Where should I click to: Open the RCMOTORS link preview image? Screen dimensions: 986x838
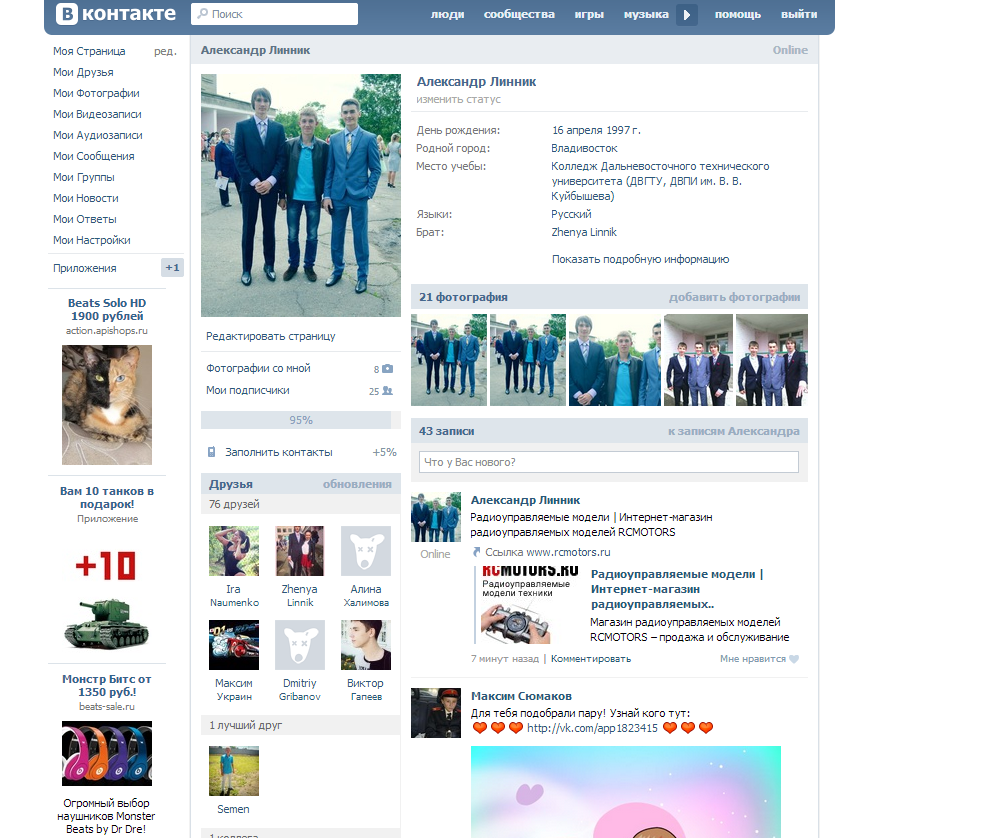coord(528,606)
